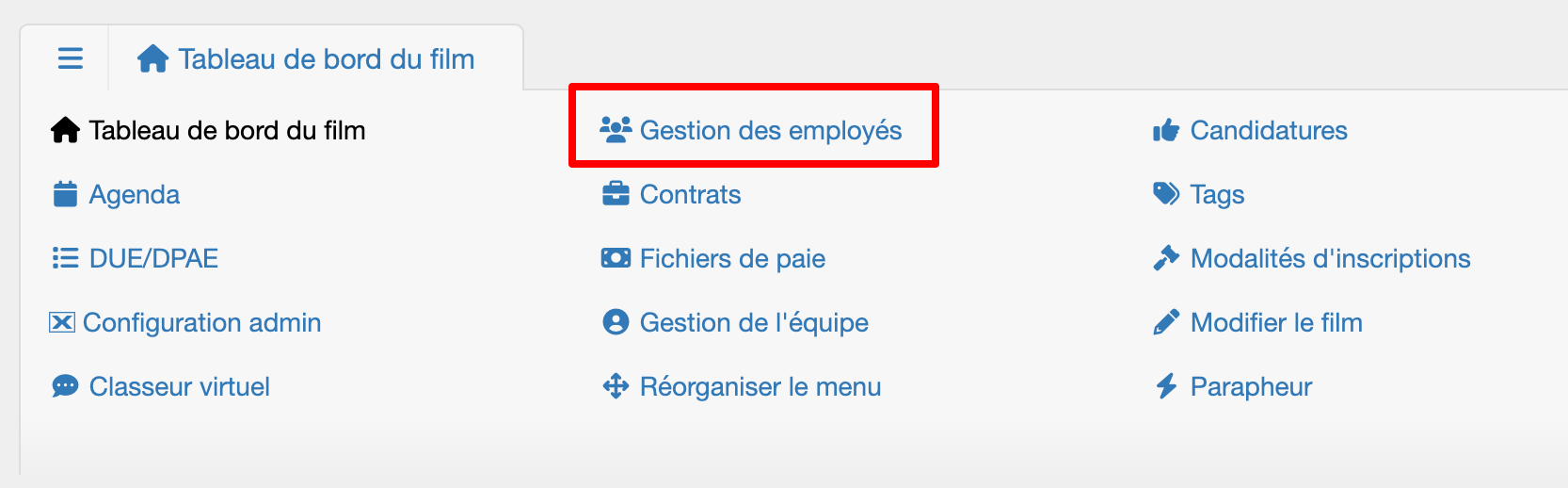Click the speech bubble icon for Classeur virtuel
The width and height of the screenshot is (1568, 488).
coord(65,386)
